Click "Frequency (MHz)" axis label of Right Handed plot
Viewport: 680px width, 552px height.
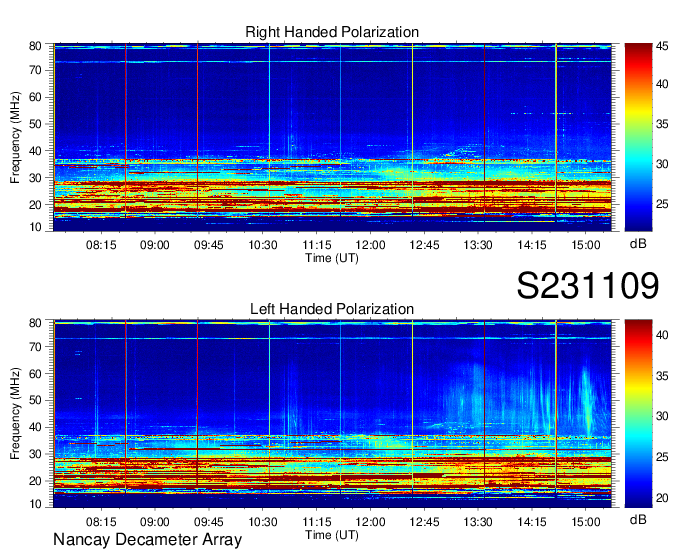[x=15, y=137]
